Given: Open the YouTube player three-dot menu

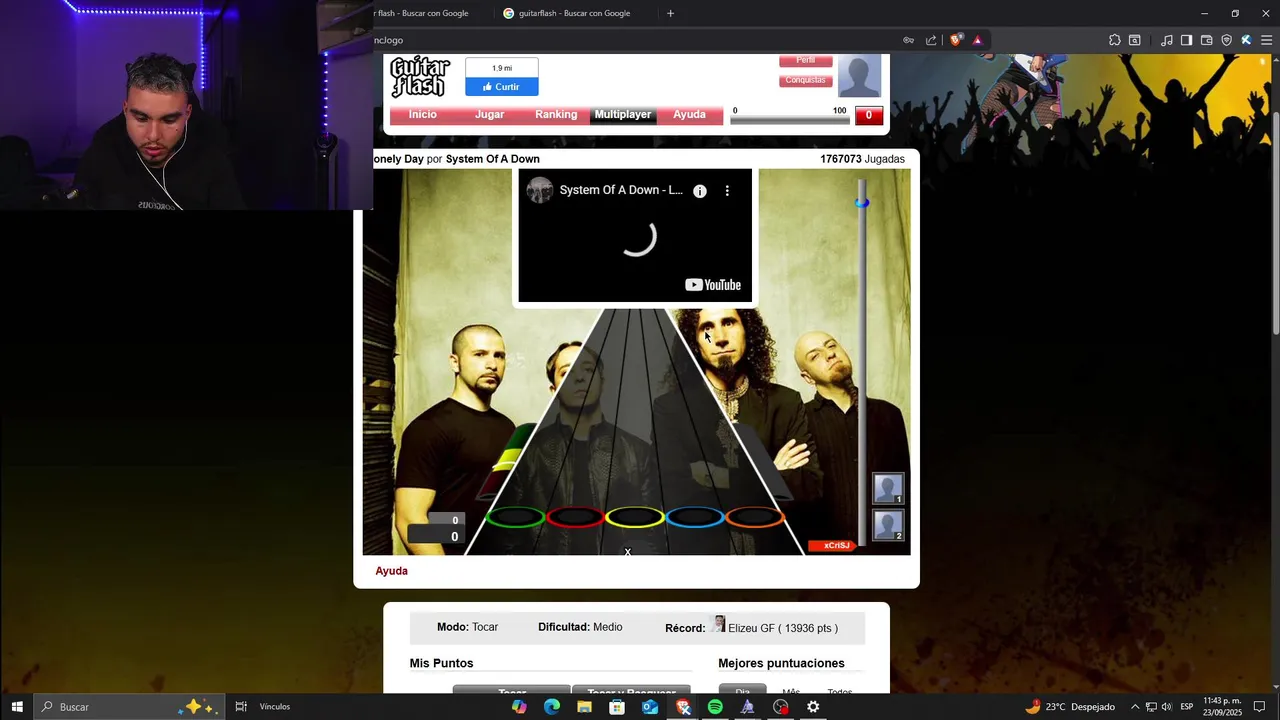Looking at the screenshot, I should tap(727, 191).
